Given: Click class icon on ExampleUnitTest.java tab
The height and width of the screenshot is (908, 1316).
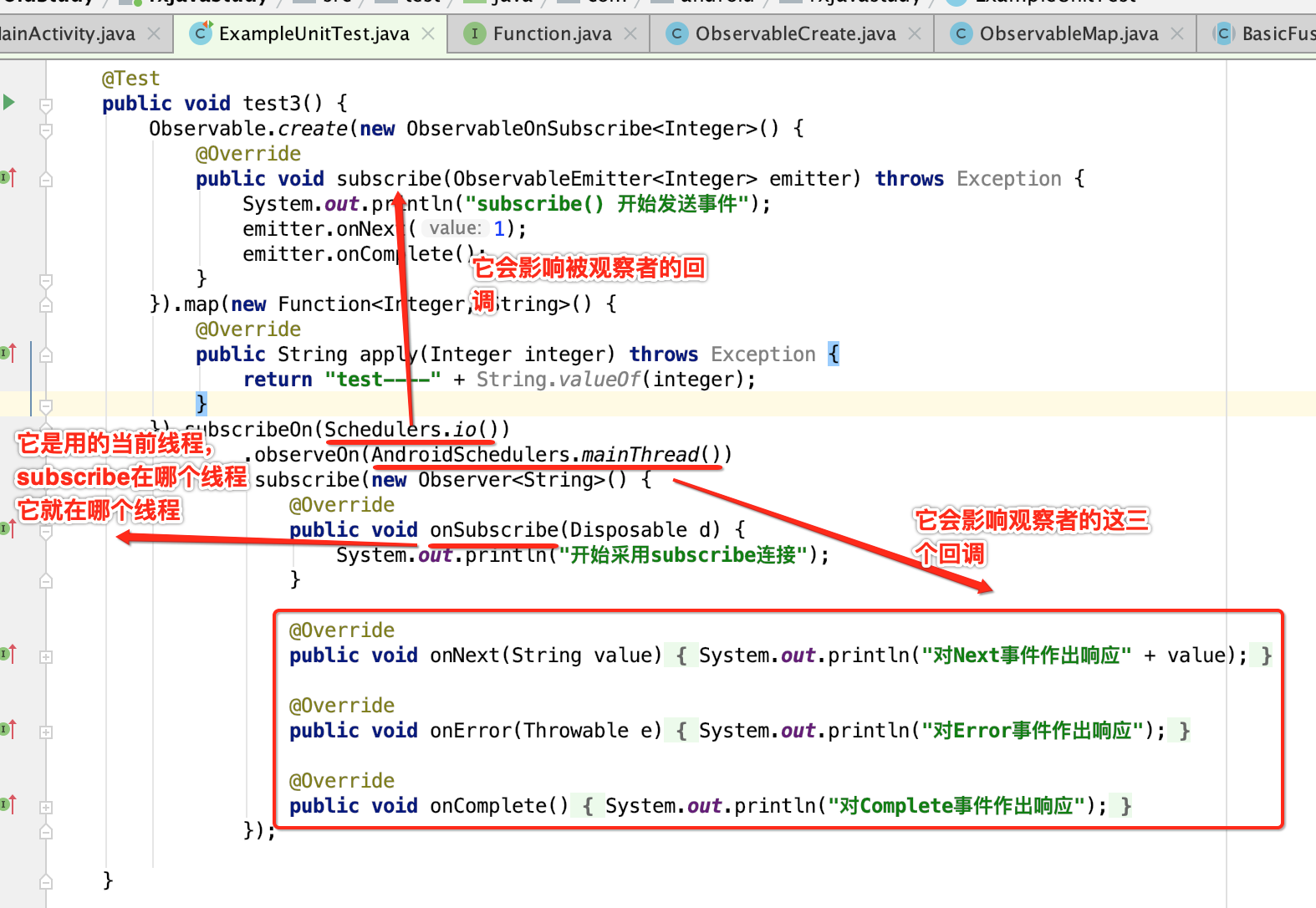Looking at the screenshot, I should point(201,33).
